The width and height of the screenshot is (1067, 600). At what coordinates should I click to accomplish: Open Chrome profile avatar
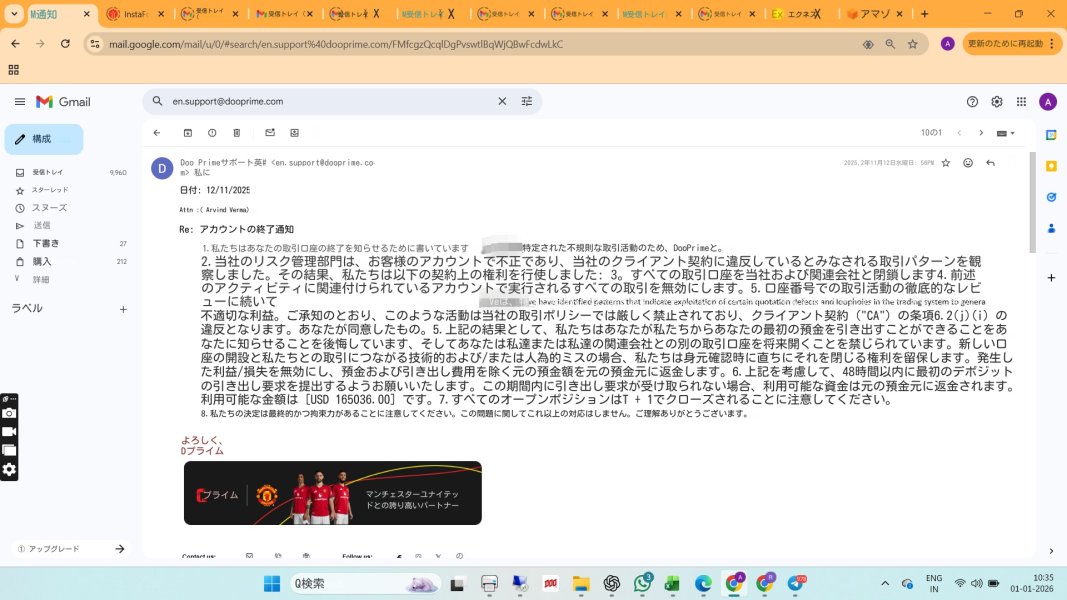[x=947, y=44]
